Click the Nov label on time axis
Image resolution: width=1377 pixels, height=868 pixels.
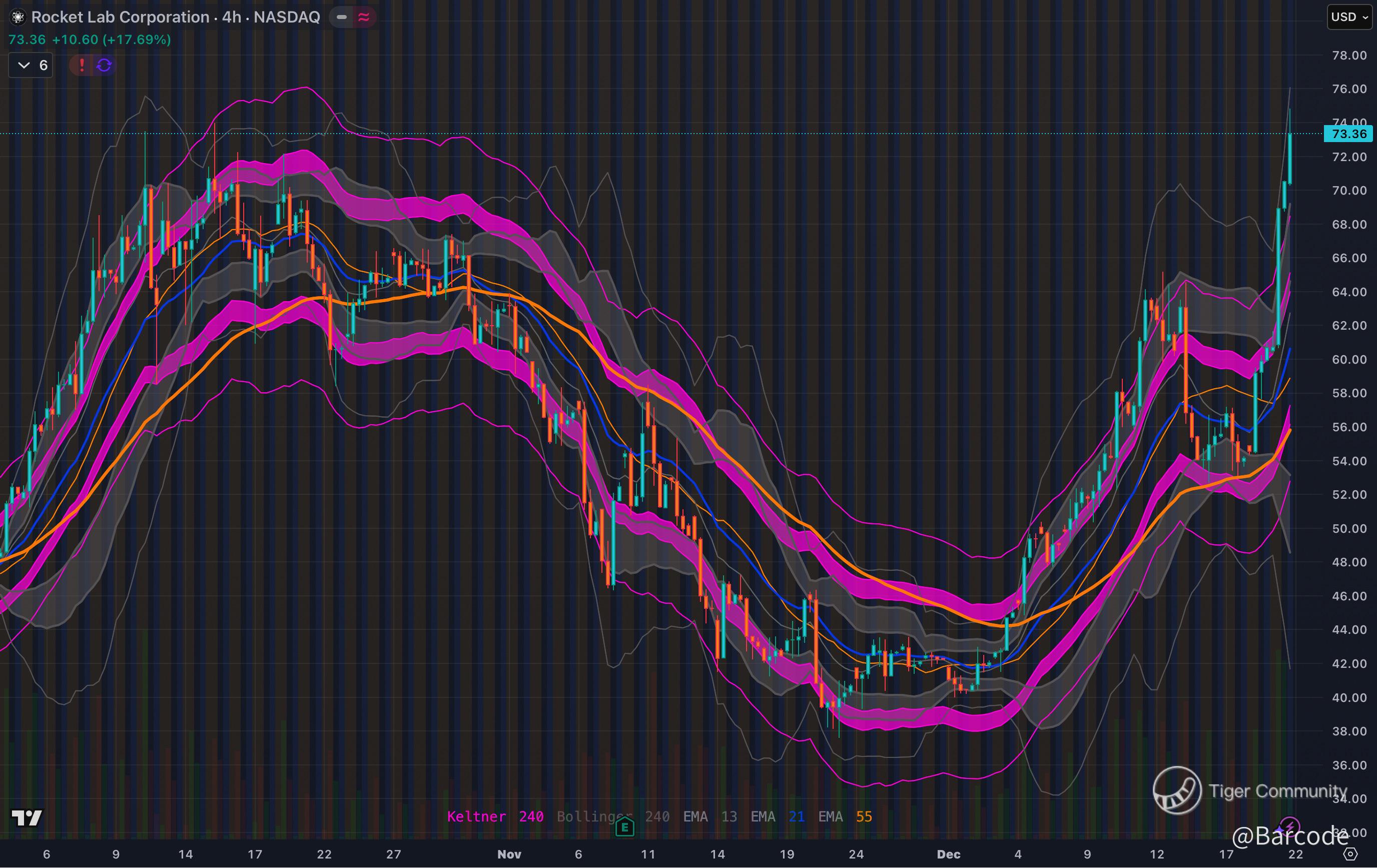tap(509, 854)
